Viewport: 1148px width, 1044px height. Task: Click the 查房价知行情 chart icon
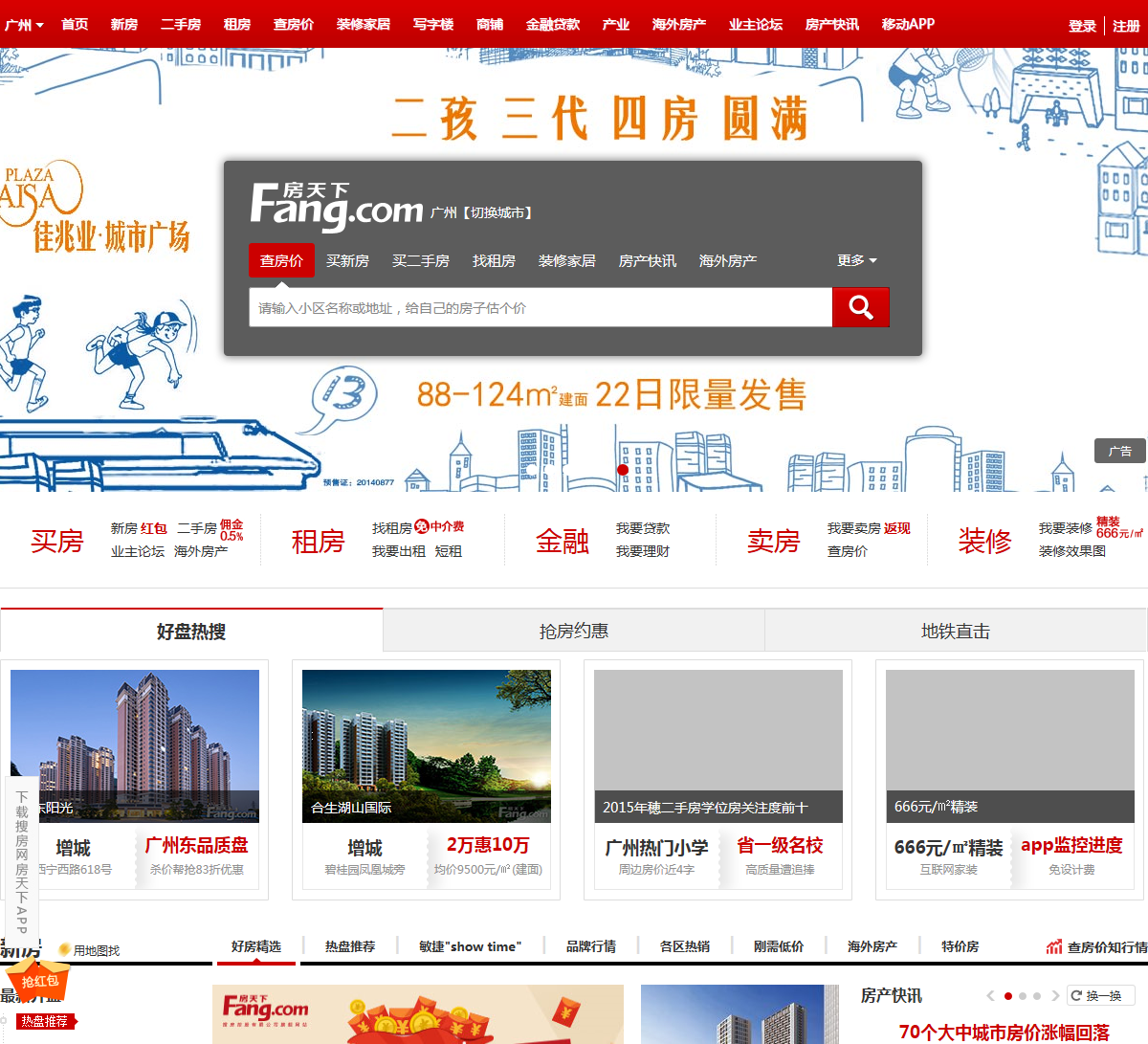point(1054,947)
